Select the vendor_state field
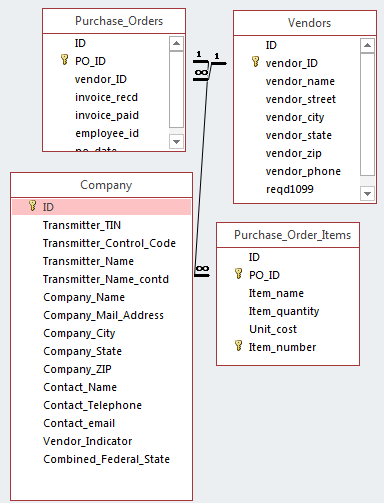 point(299,135)
